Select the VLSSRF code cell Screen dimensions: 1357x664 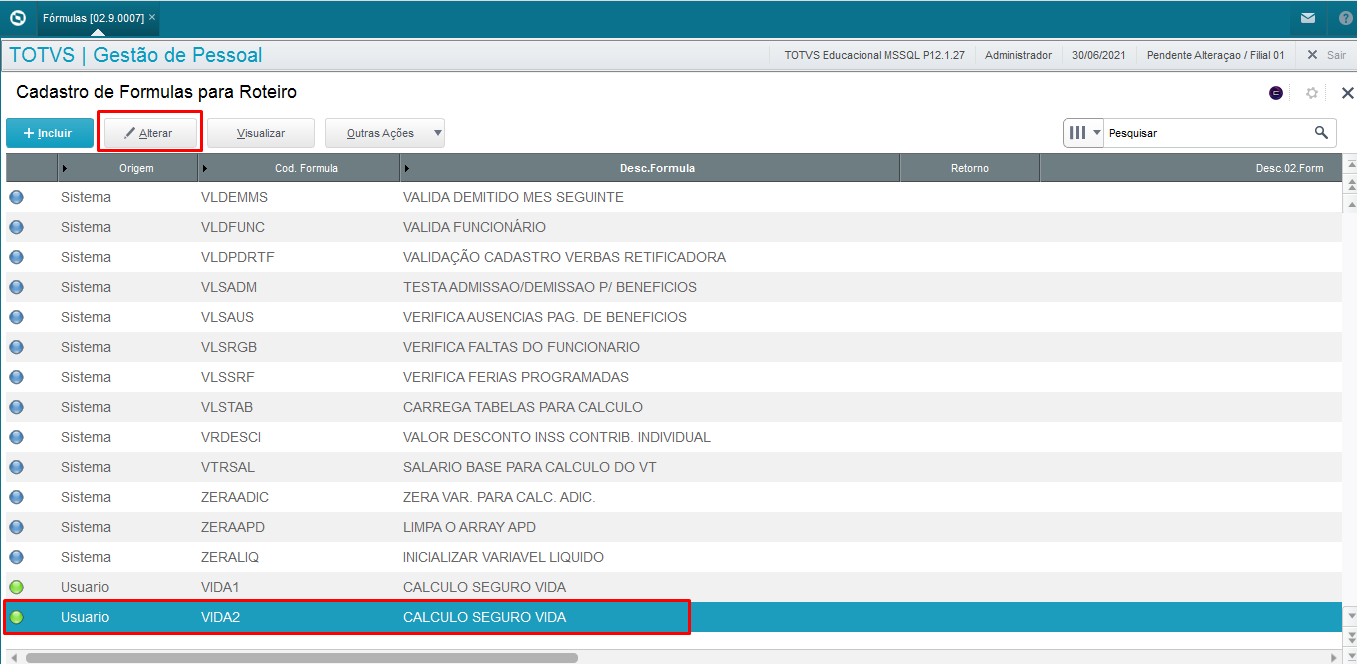(229, 377)
